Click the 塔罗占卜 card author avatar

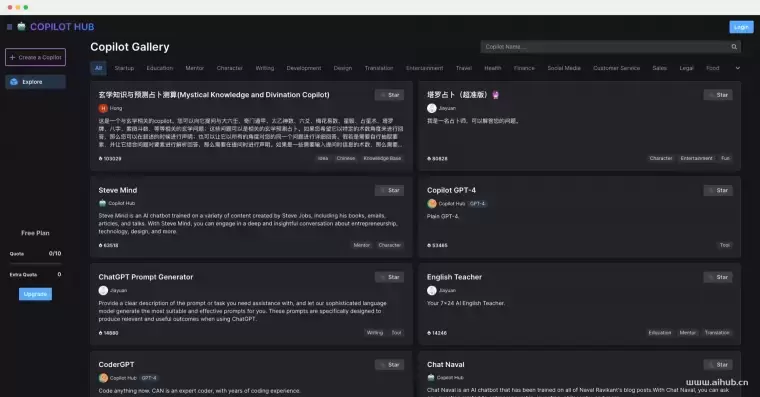[x=431, y=108]
